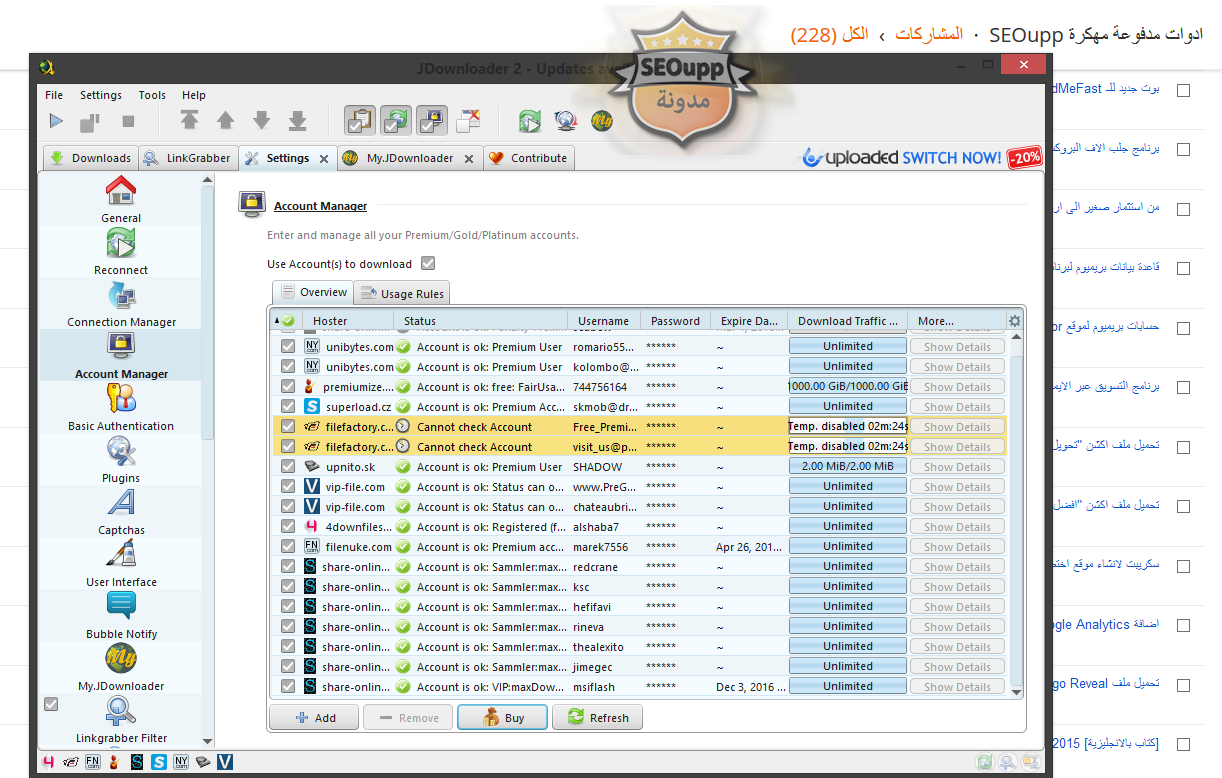The width and height of the screenshot is (1222, 778).
Task: Click the move-up arrow icon
Action: coord(225,121)
